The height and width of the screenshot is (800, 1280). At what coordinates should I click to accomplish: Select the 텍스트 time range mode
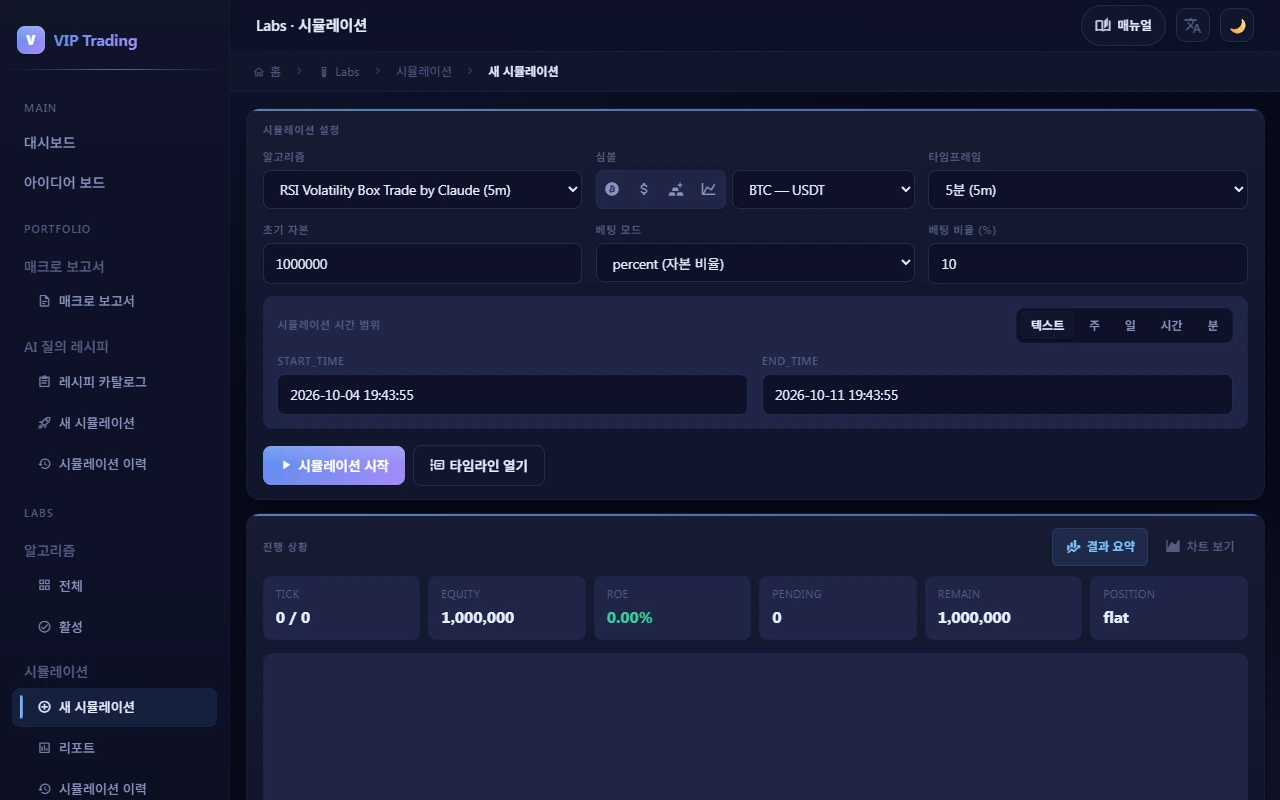(1047, 325)
